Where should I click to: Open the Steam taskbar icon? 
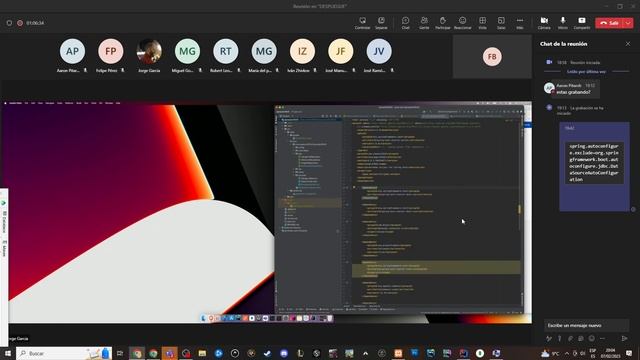pyautogui.click(x=267, y=353)
